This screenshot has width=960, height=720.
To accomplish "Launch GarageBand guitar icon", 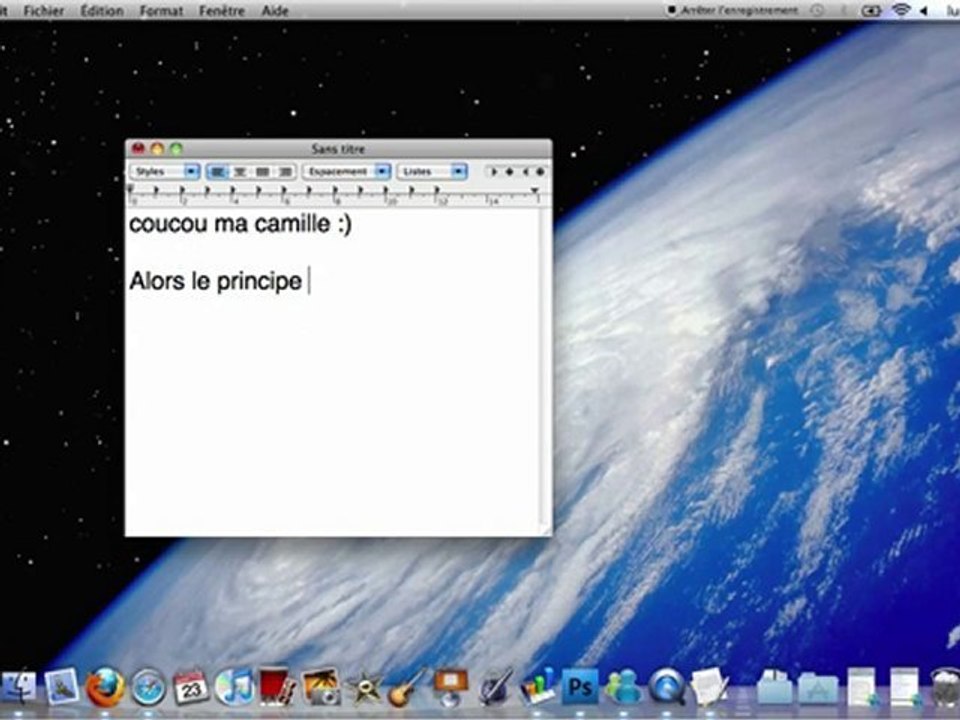I will pyautogui.click(x=406, y=687).
